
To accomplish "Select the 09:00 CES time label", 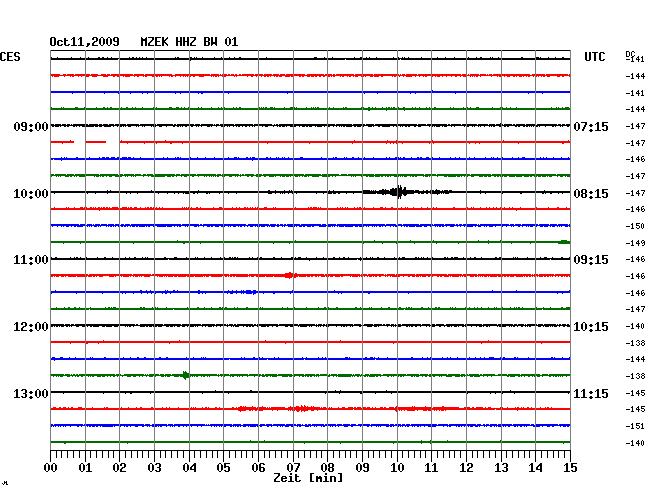I will pyautogui.click(x=31, y=127).
